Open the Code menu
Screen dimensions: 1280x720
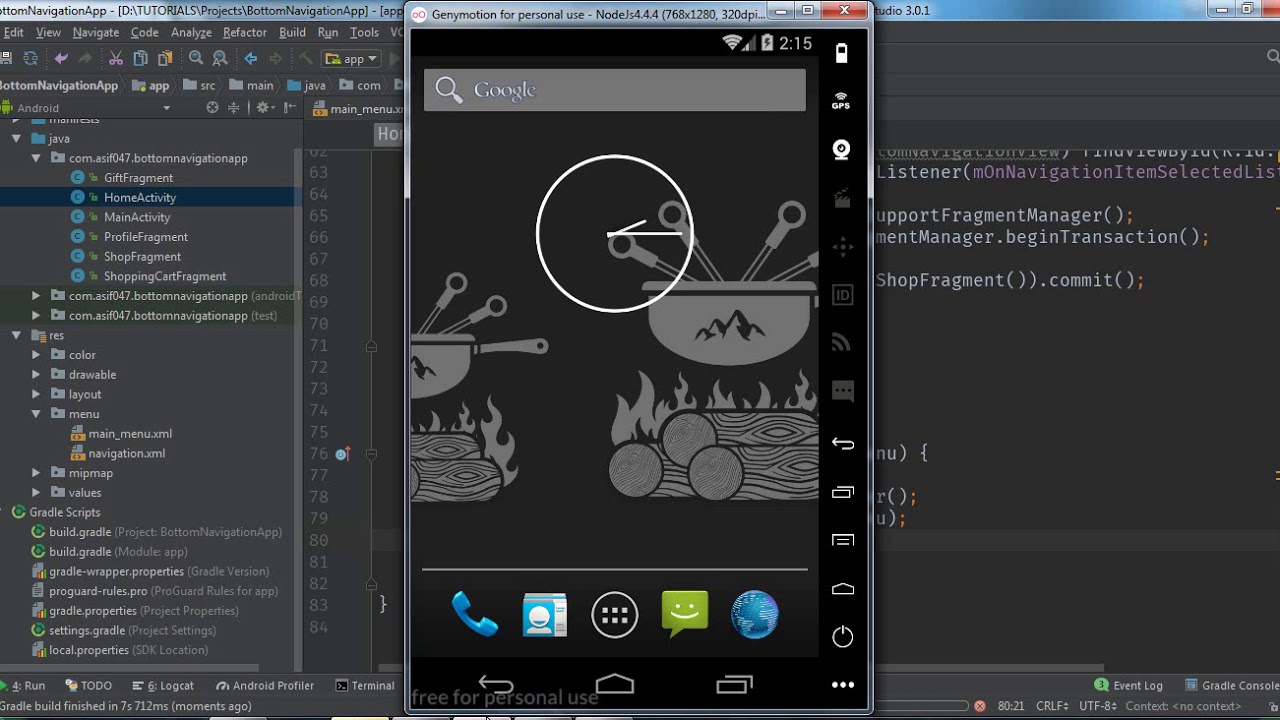pos(145,32)
